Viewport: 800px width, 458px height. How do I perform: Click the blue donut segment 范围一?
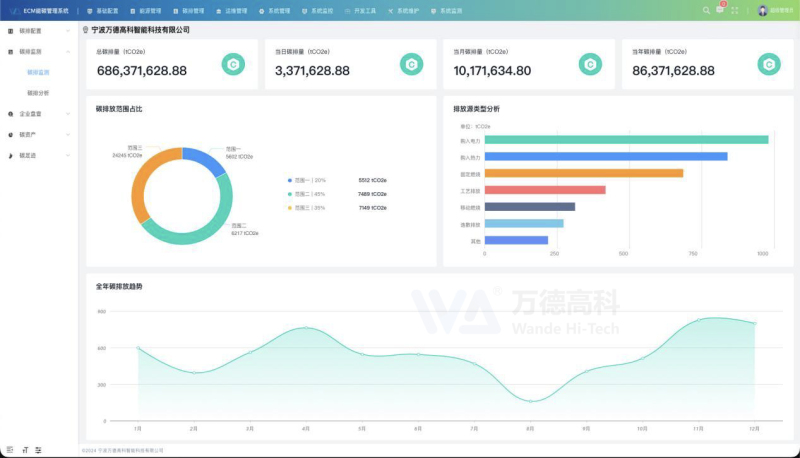click(x=206, y=159)
